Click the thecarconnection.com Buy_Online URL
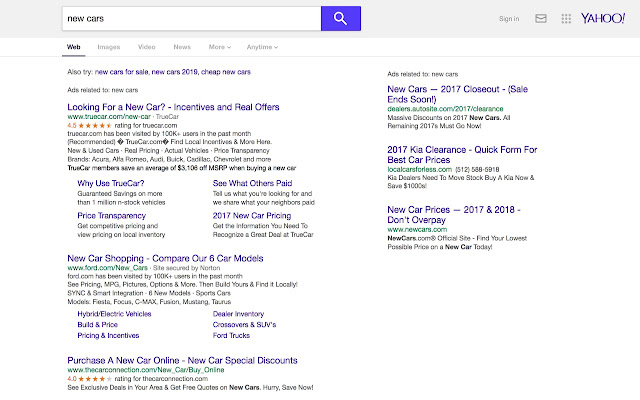 [146, 370]
